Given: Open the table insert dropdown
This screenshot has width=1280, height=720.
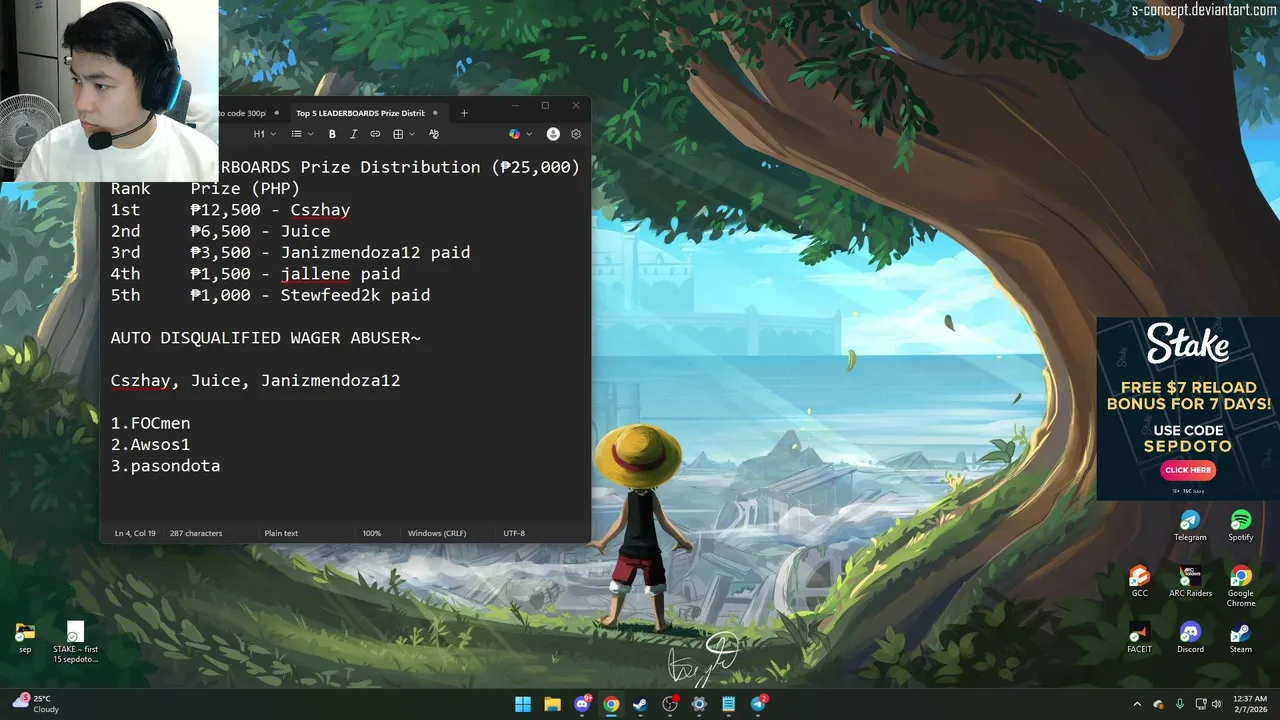Looking at the screenshot, I should click(403, 134).
